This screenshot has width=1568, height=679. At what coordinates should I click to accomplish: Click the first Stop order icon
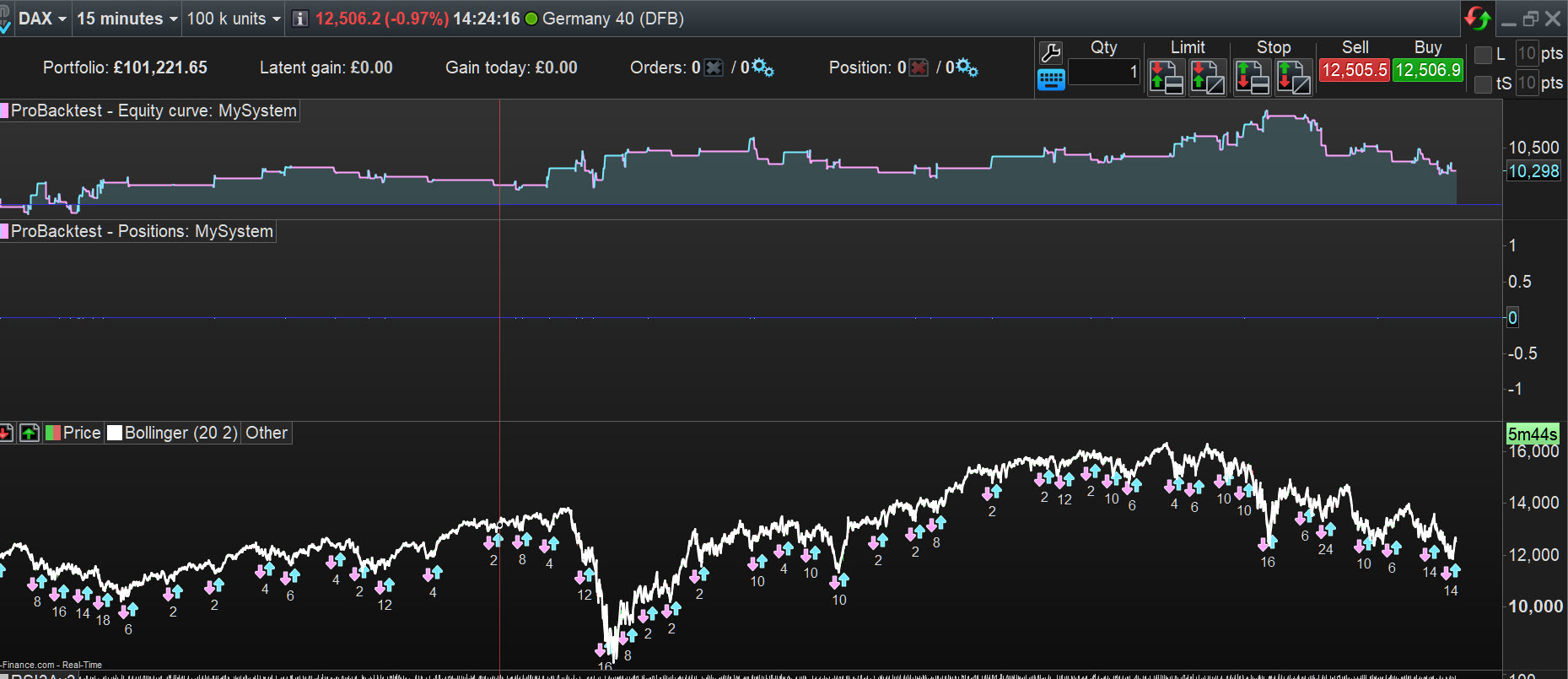(1253, 78)
